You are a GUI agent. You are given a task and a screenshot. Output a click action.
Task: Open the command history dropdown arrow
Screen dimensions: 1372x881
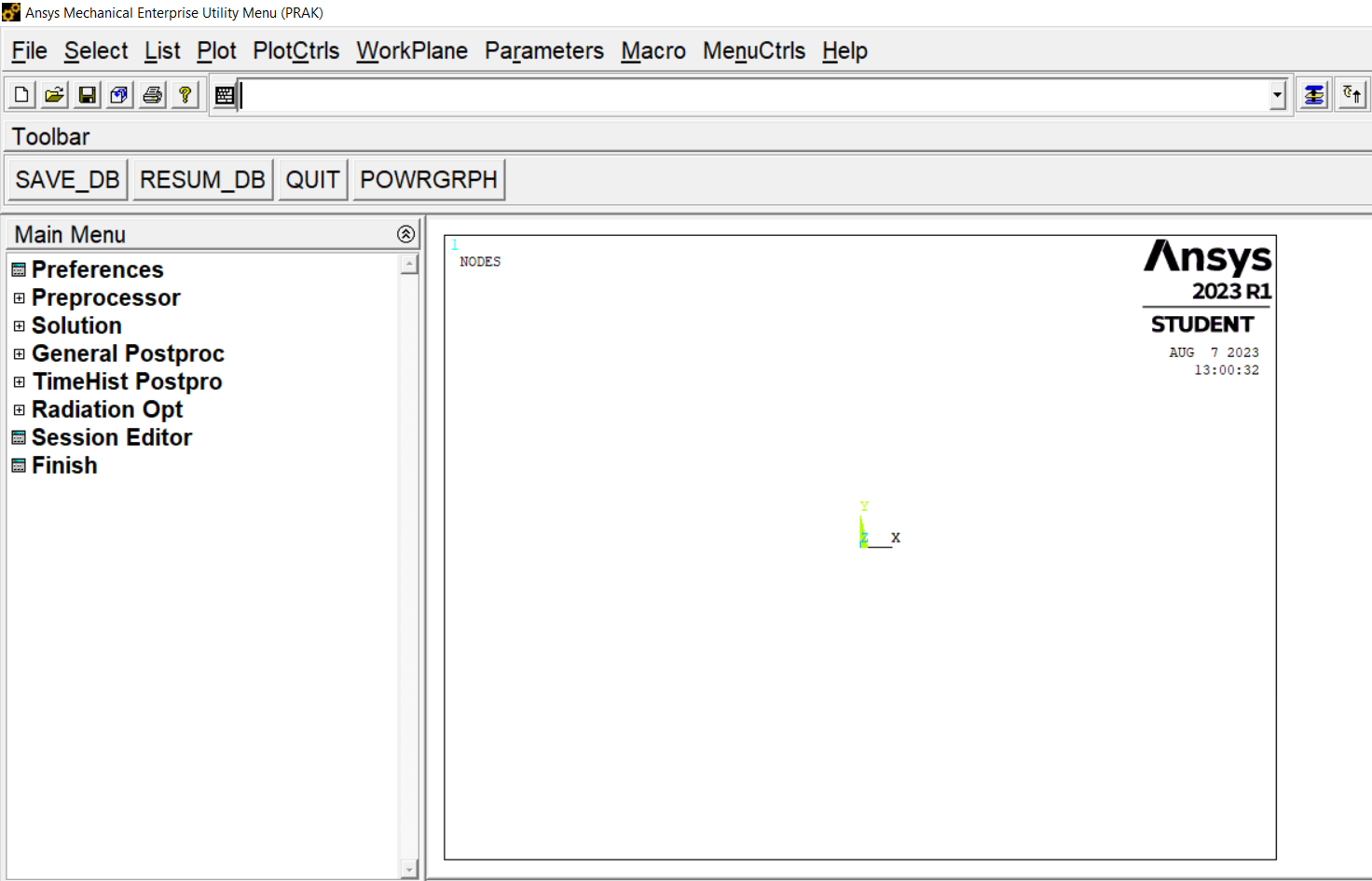pyautogui.click(x=1277, y=95)
